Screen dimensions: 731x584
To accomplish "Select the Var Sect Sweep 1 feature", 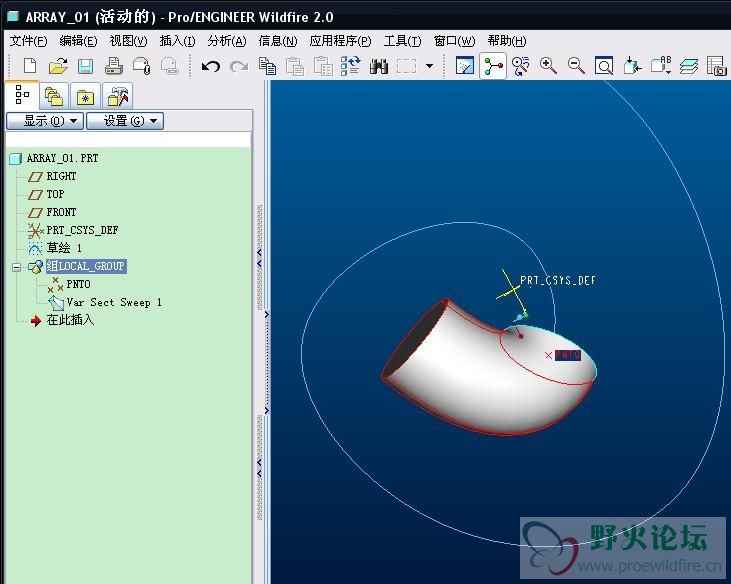I will [x=114, y=302].
